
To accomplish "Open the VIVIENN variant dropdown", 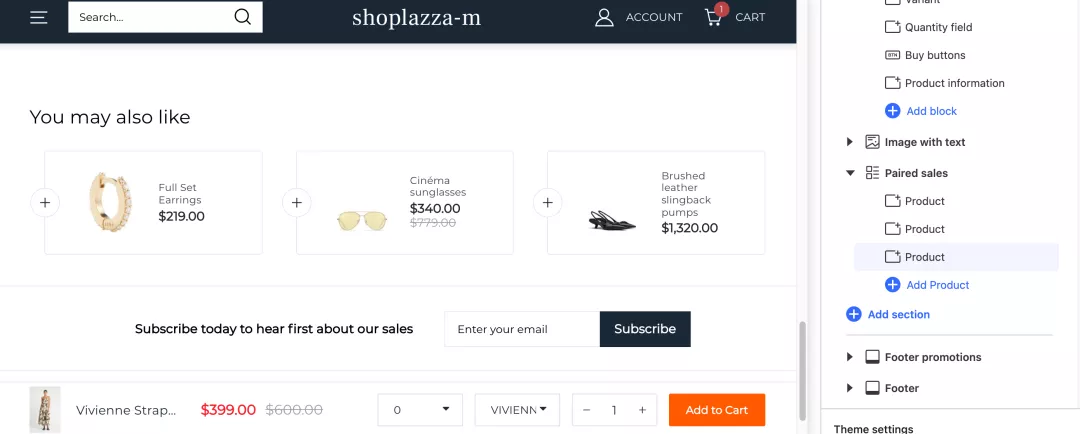I will click(x=517, y=410).
